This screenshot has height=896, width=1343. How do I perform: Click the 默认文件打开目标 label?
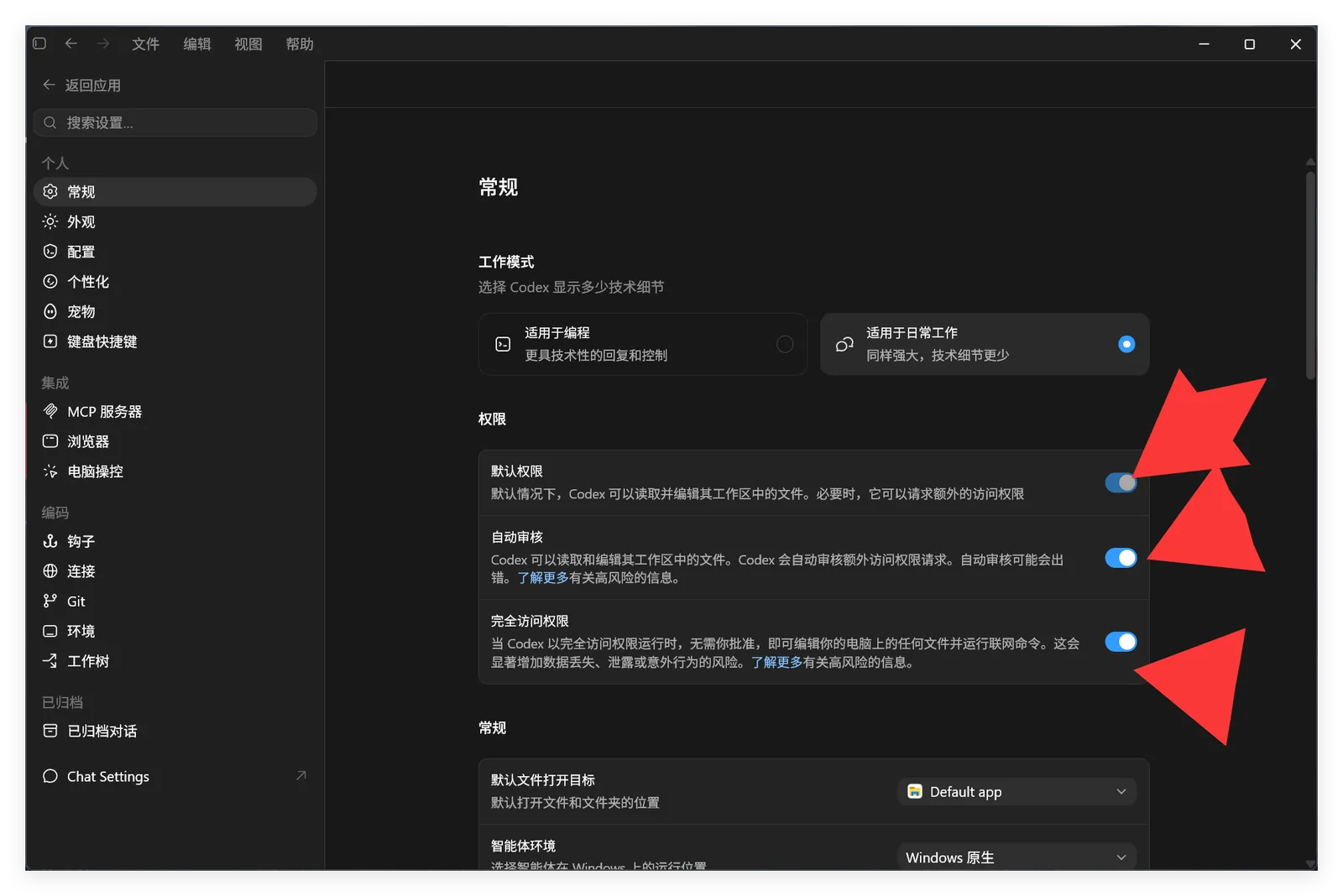[x=543, y=780]
